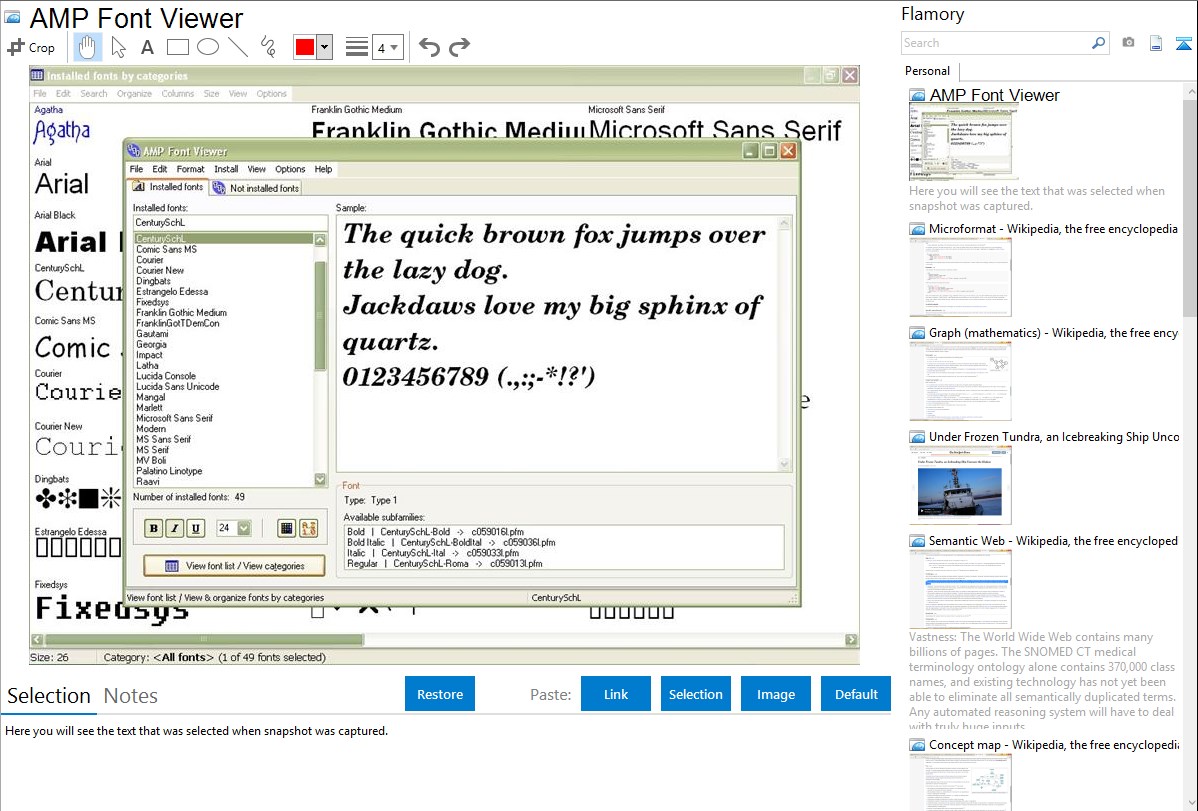
Task: Open the Microformat Wikipedia snapshot thumbnail
Action: tap(960, 277)
